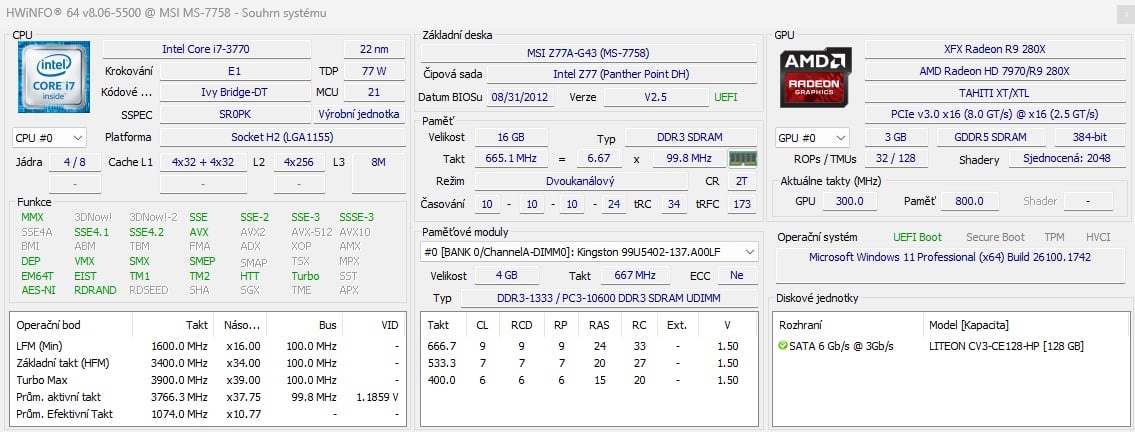Click the Secure Boot indicator

click(995, 237)
